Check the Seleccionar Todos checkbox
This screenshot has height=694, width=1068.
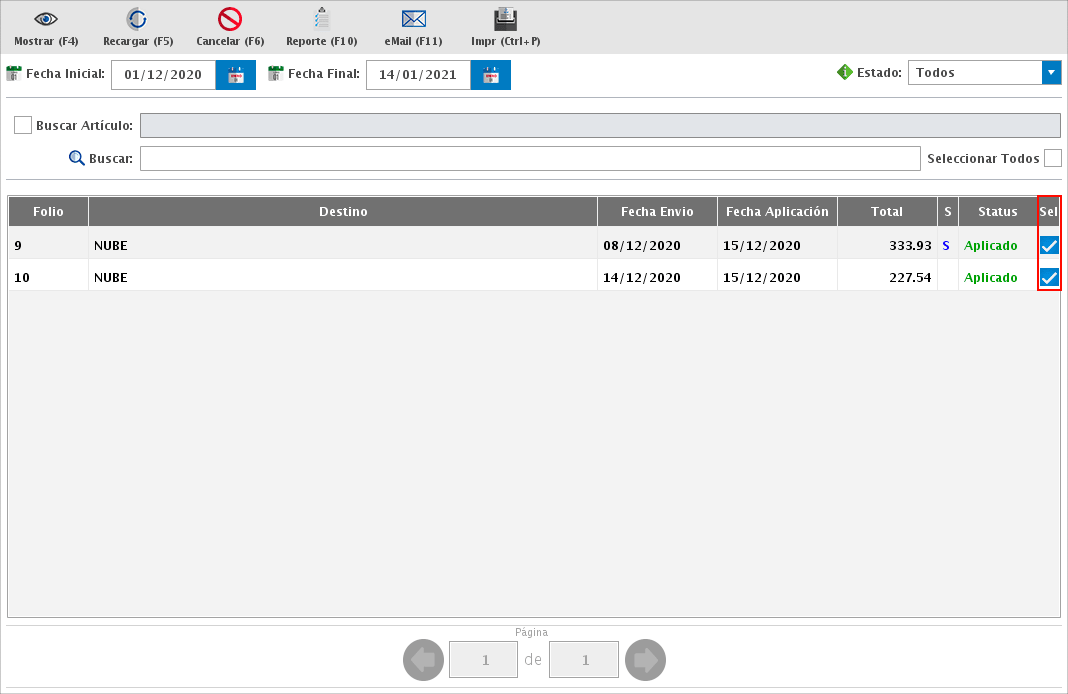[x=1052, y=158]
